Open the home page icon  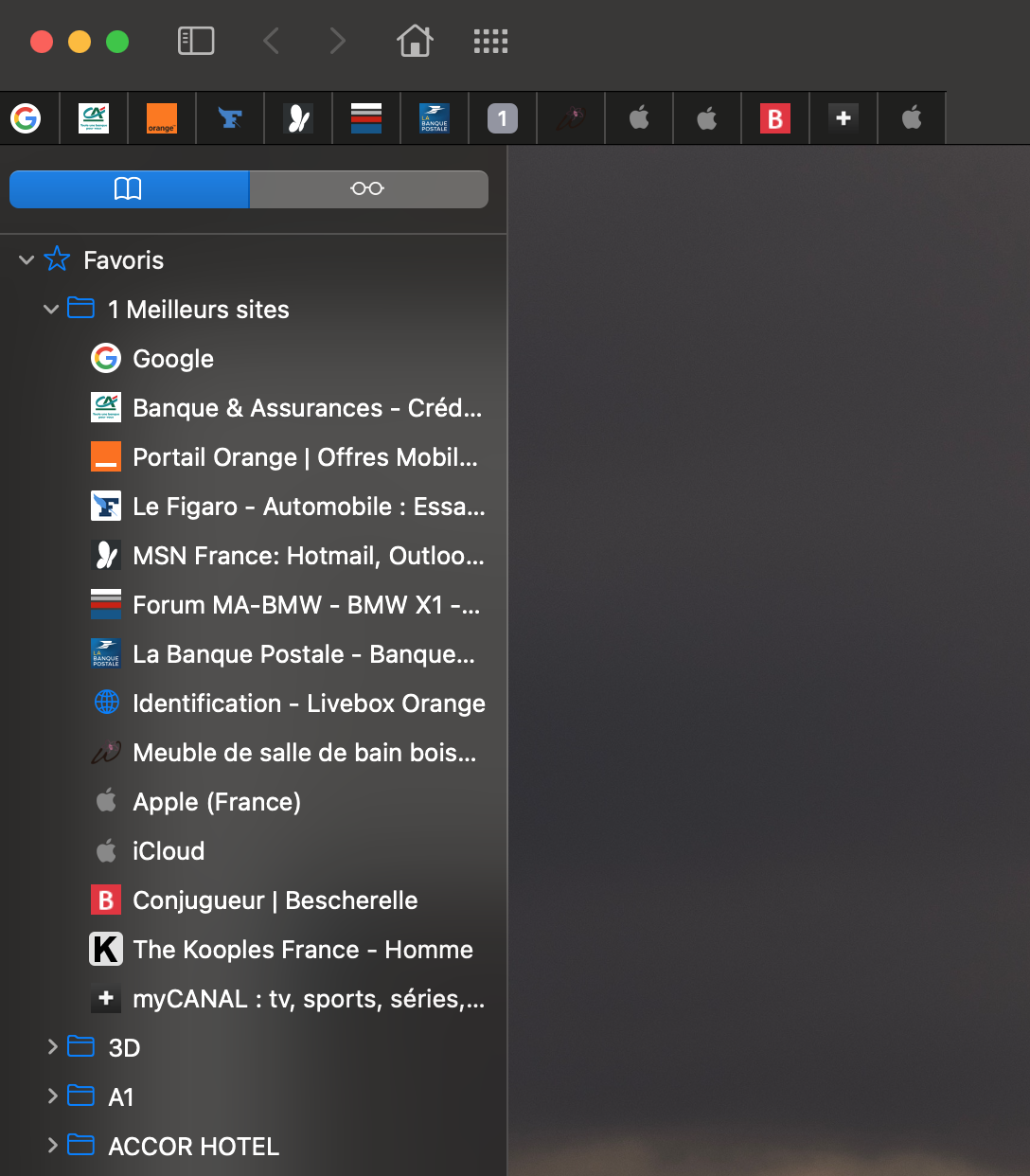pyautogui.click(x=415, y=41)
